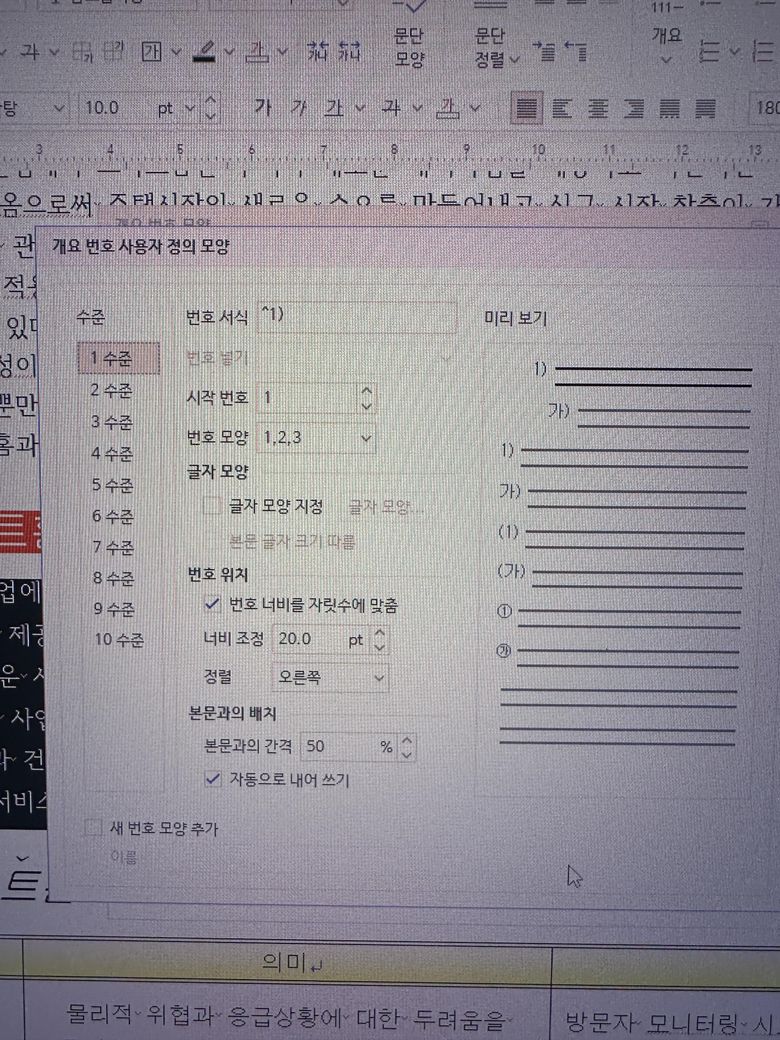780x1040 pixels.
Task: Click the align right icon
Action: tap(635, 107)
